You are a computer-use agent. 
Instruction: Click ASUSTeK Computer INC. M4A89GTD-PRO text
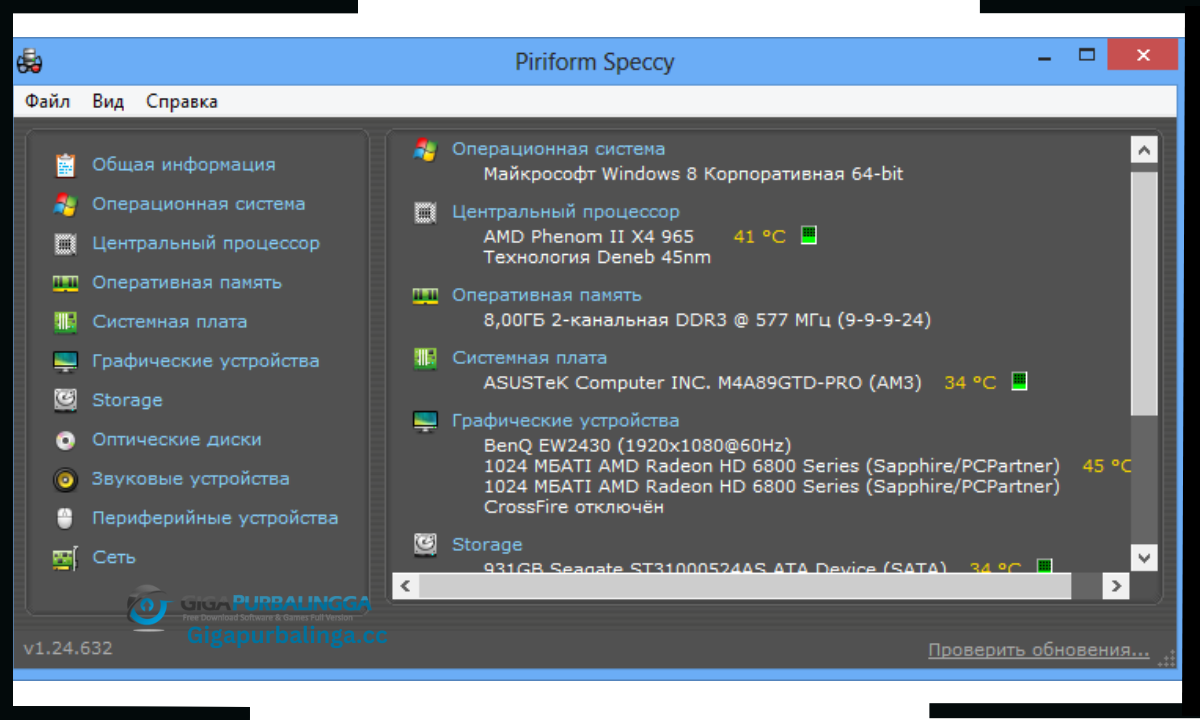(702, 383)
